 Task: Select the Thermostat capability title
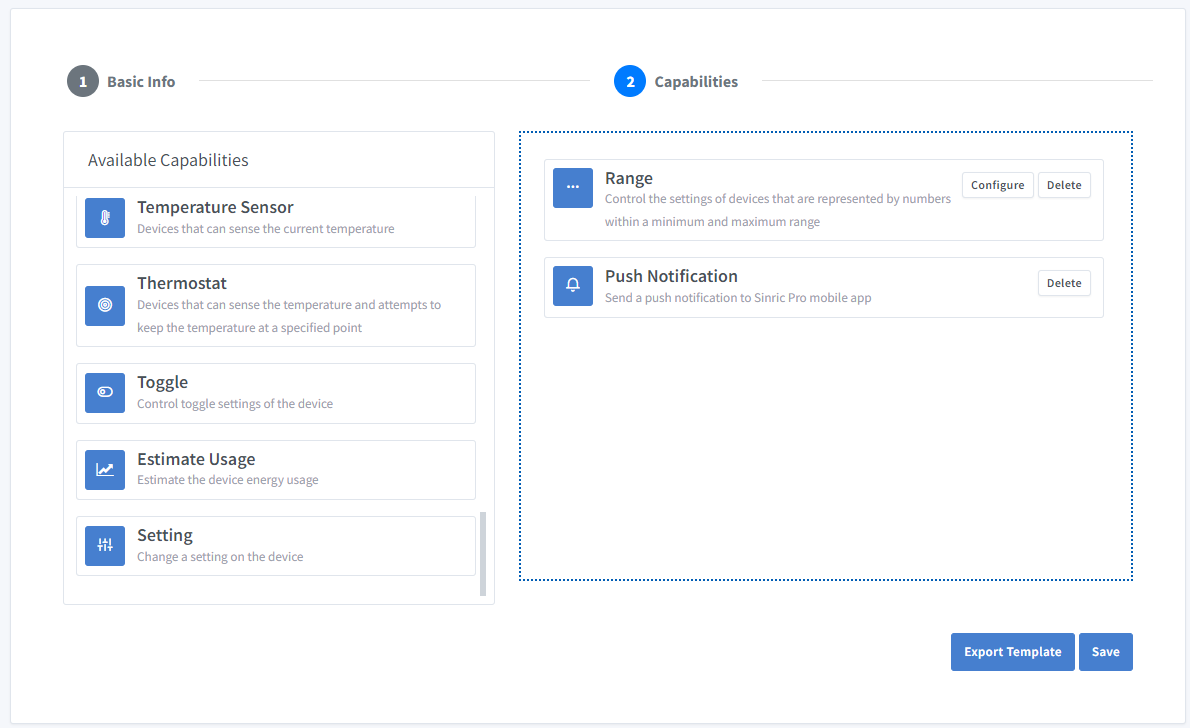coord(182,284)
